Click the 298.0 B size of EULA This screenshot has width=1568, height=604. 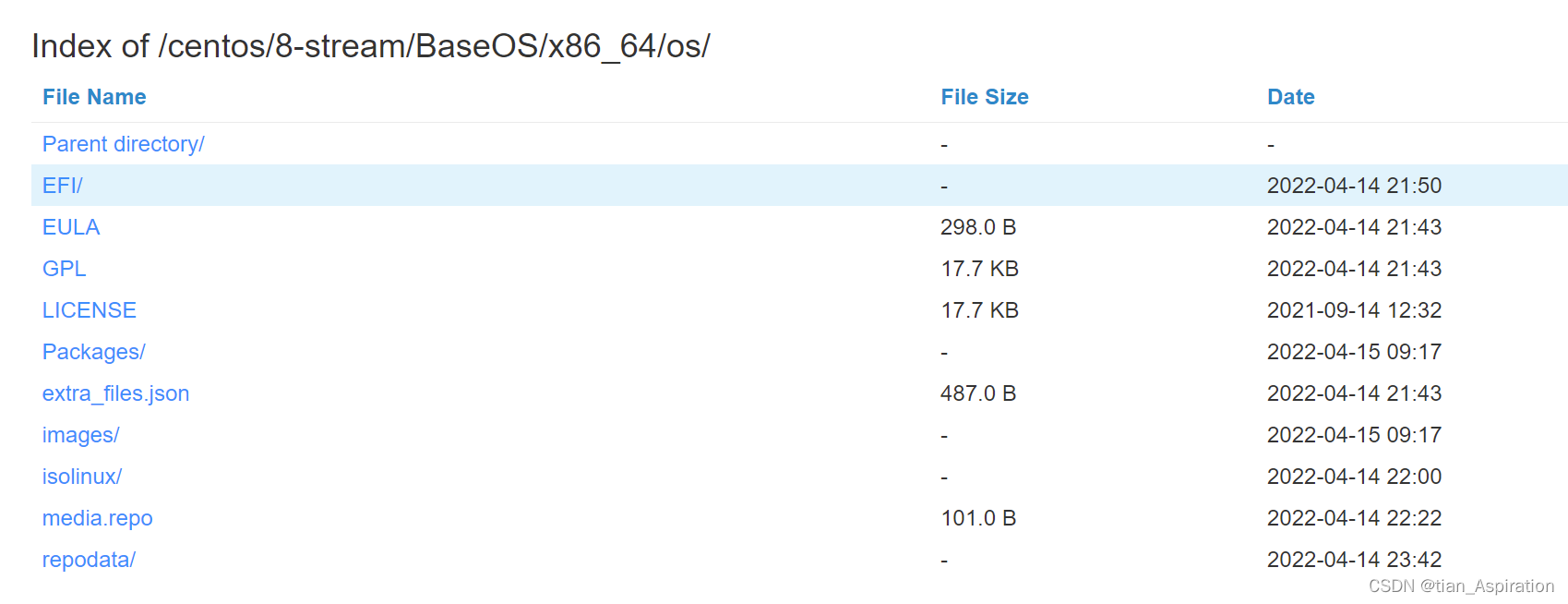978,226
